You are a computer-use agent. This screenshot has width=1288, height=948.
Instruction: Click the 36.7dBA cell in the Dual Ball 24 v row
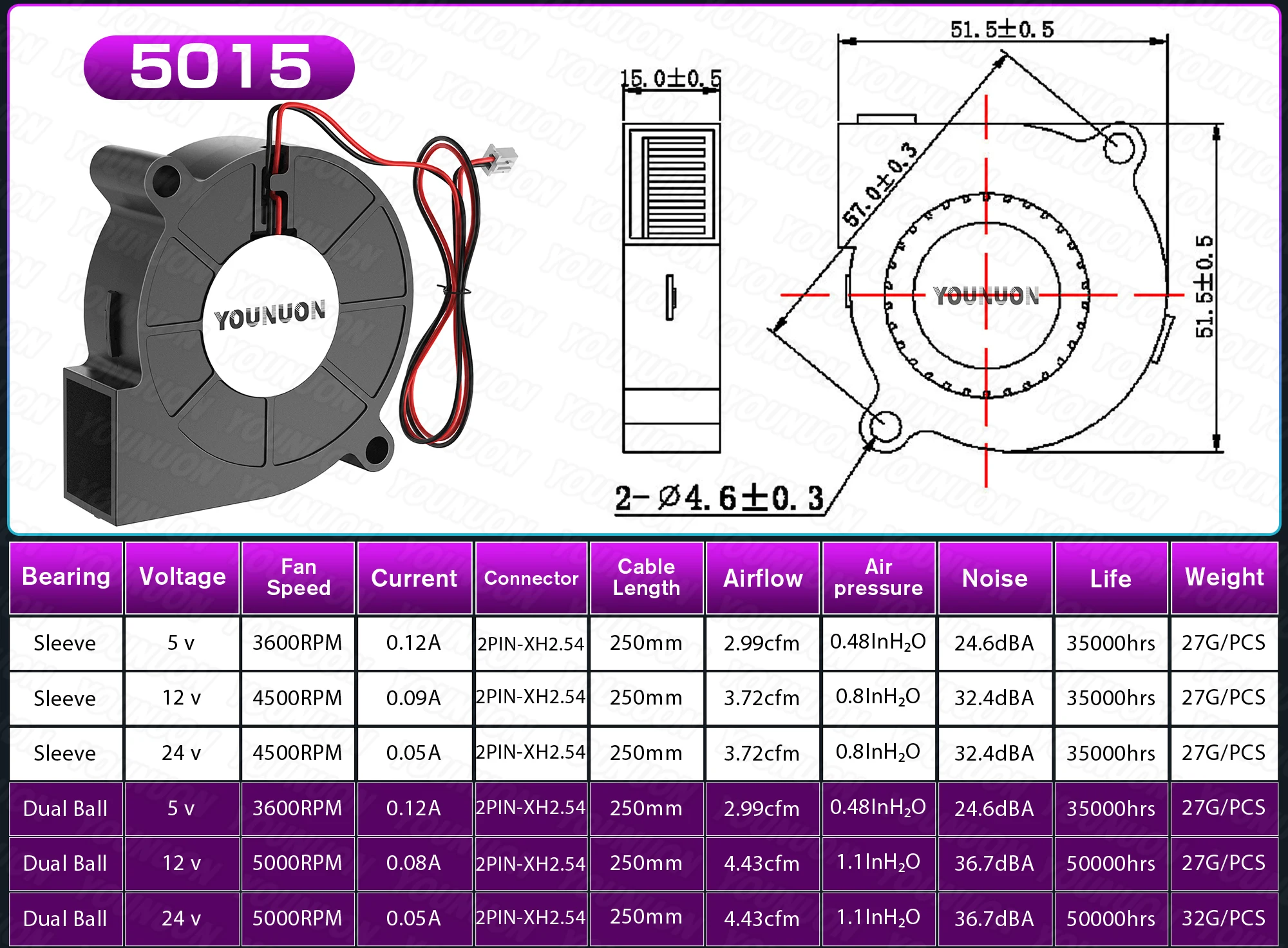click(x=994, y=918)
